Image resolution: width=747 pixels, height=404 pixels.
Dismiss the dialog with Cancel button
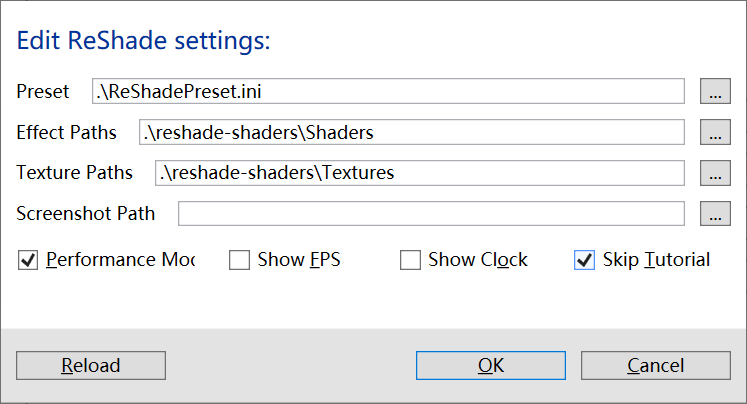click(x=655, y=366)
